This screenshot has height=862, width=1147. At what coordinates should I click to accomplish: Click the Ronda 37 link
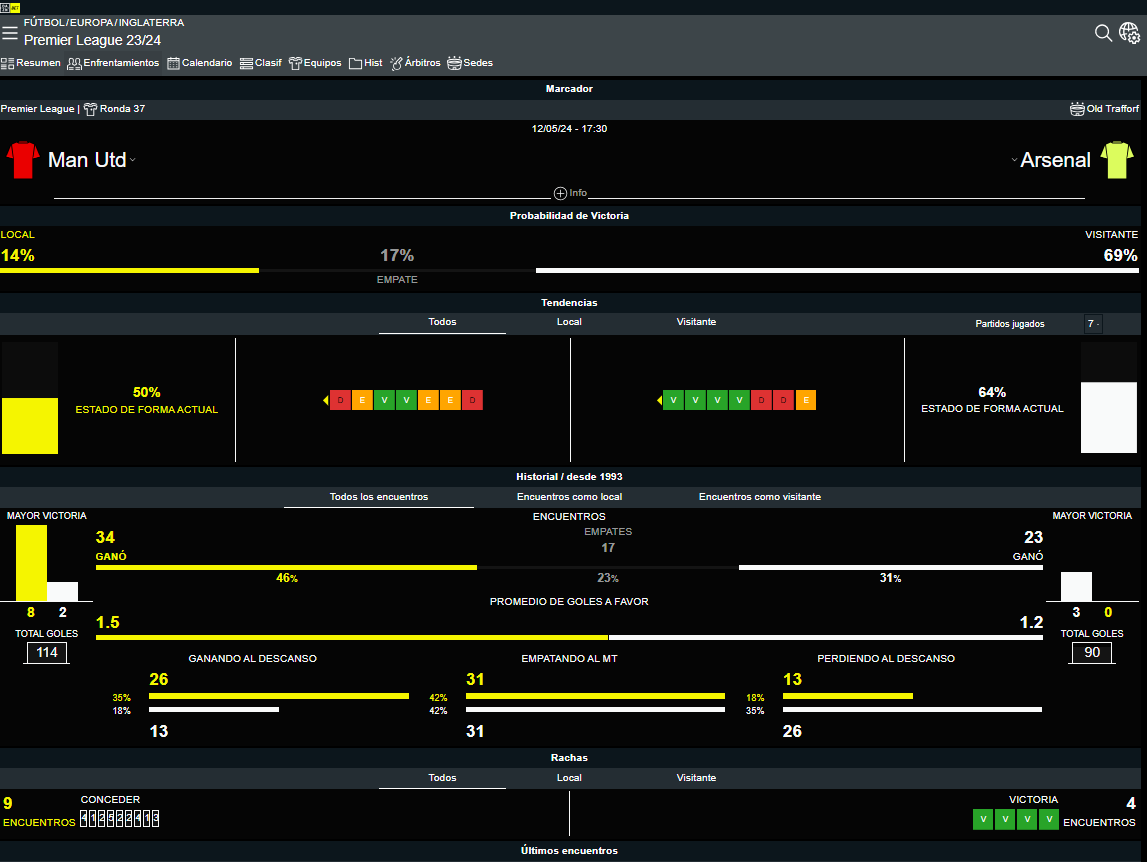(x=115, y=109)
